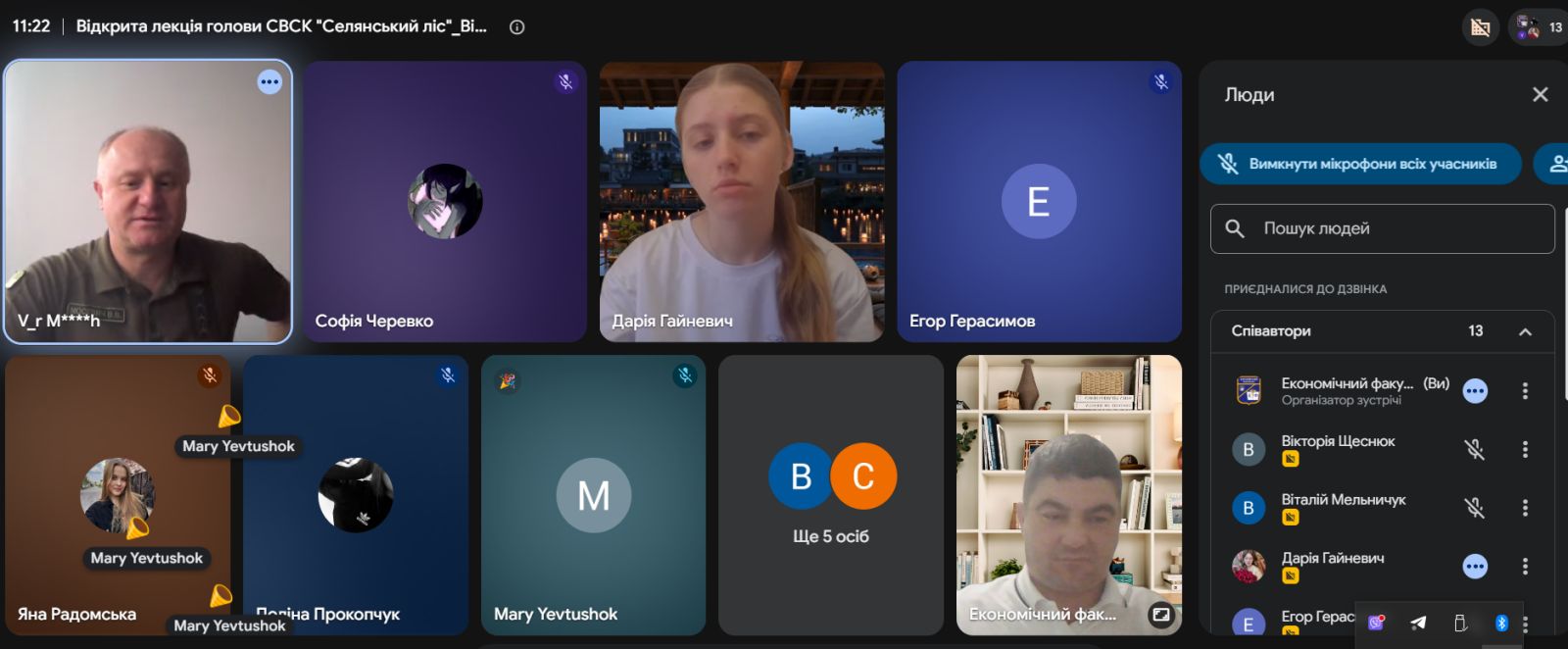Close the Люди side panel

coord(1540,94)
